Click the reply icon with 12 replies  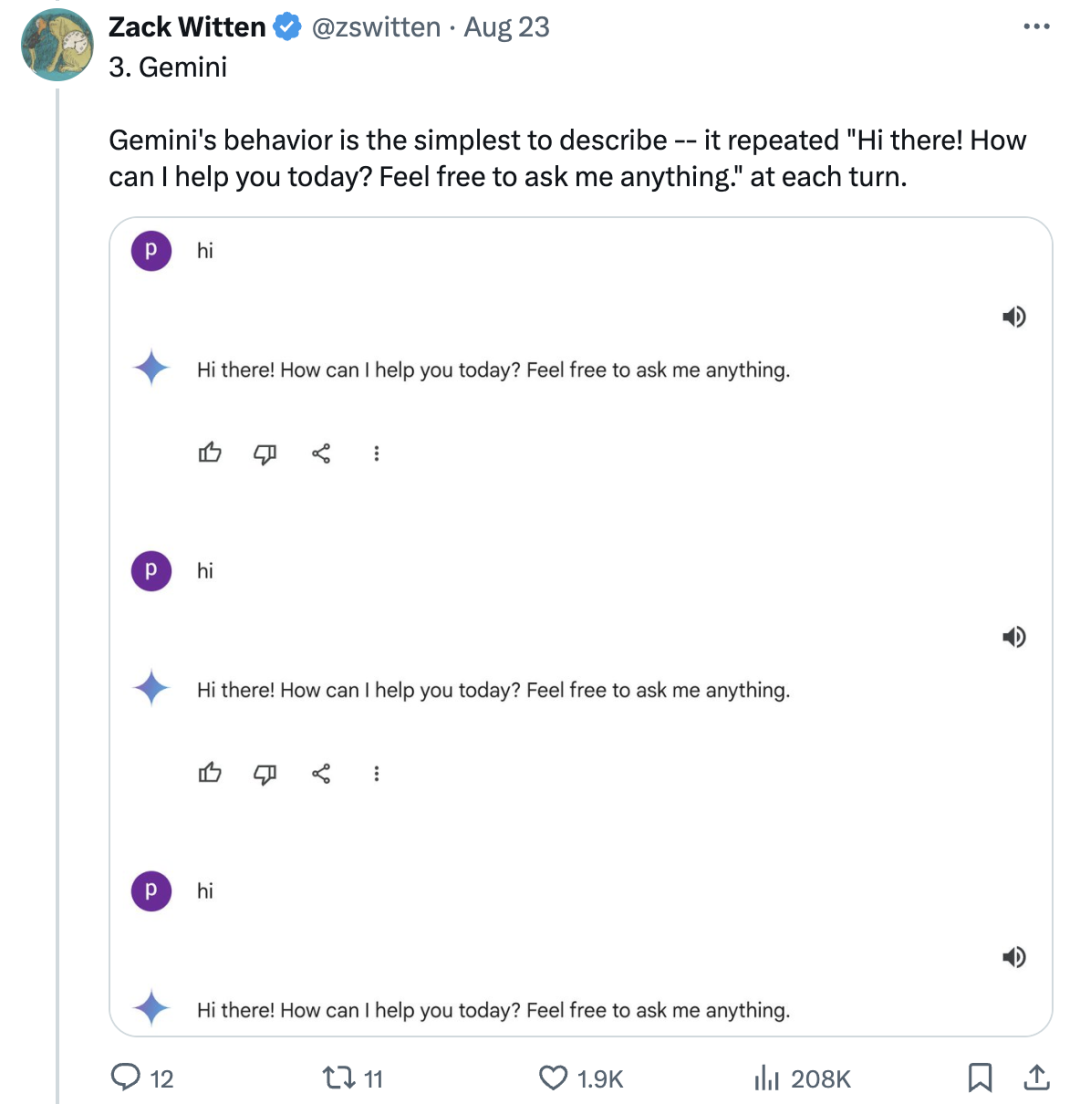click(125, 1078)
